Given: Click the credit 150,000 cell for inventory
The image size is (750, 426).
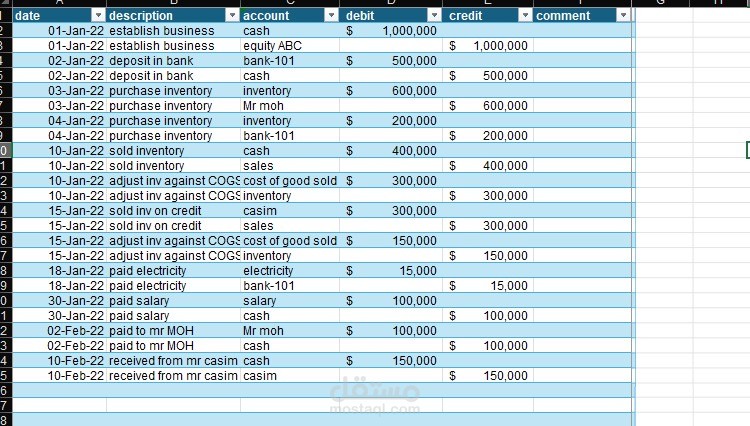Looking at the screenshot, I should tap(488, 256).
